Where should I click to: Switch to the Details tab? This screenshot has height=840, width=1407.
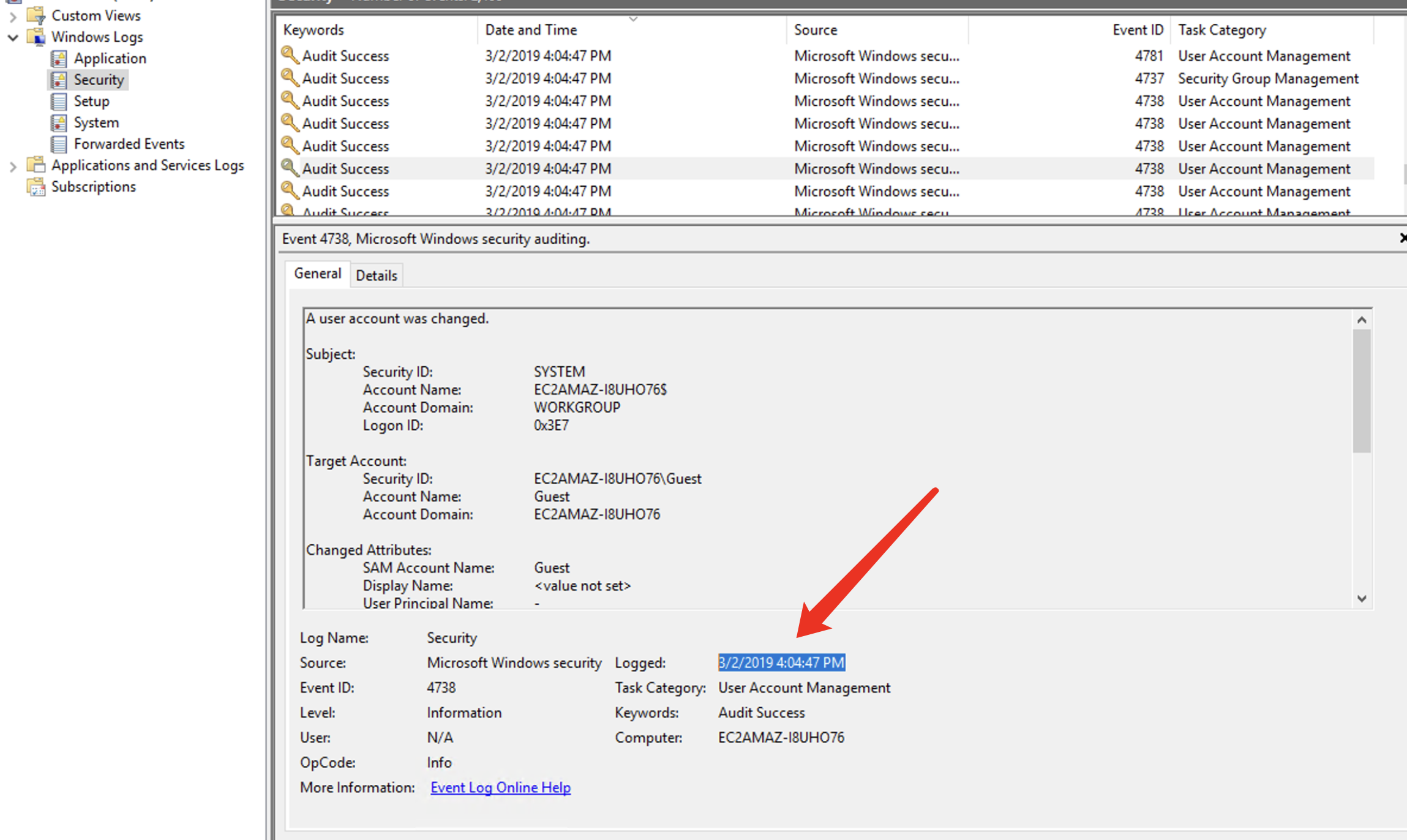377,275
